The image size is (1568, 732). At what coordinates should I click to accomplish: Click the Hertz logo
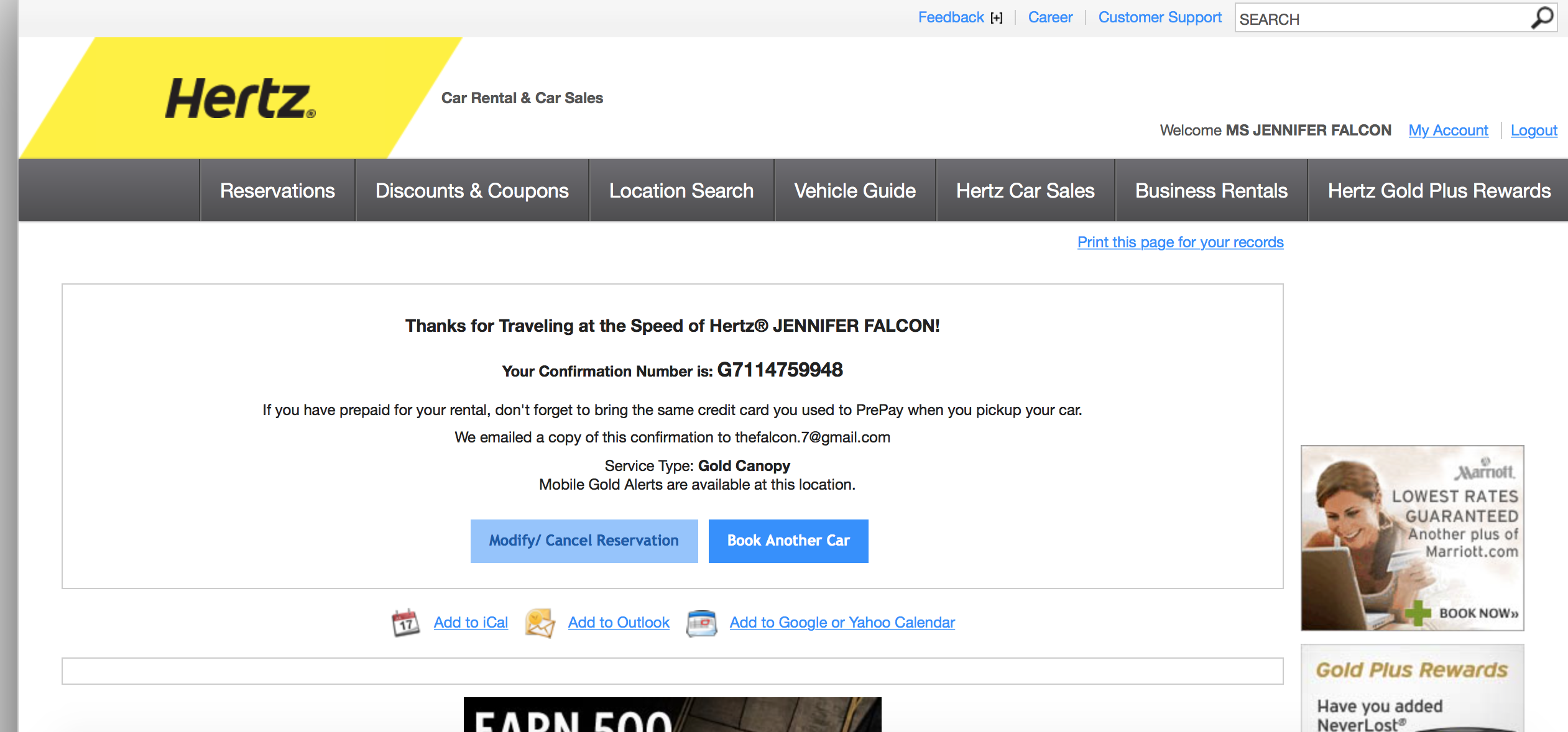[x=241, y=98]
